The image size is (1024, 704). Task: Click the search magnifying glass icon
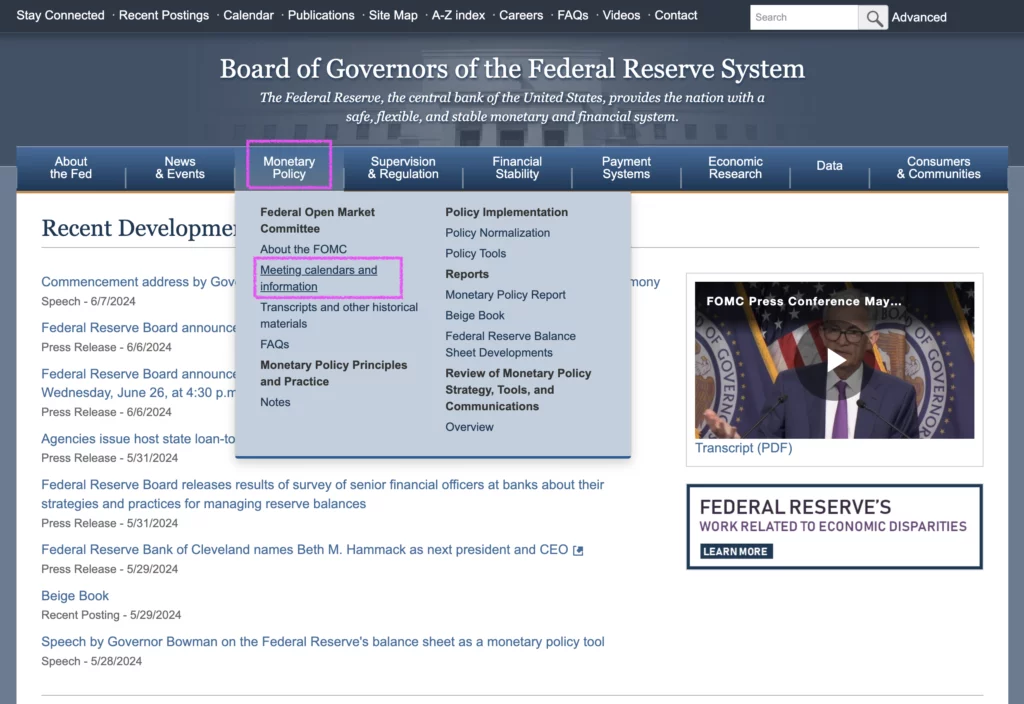point(872,17)
